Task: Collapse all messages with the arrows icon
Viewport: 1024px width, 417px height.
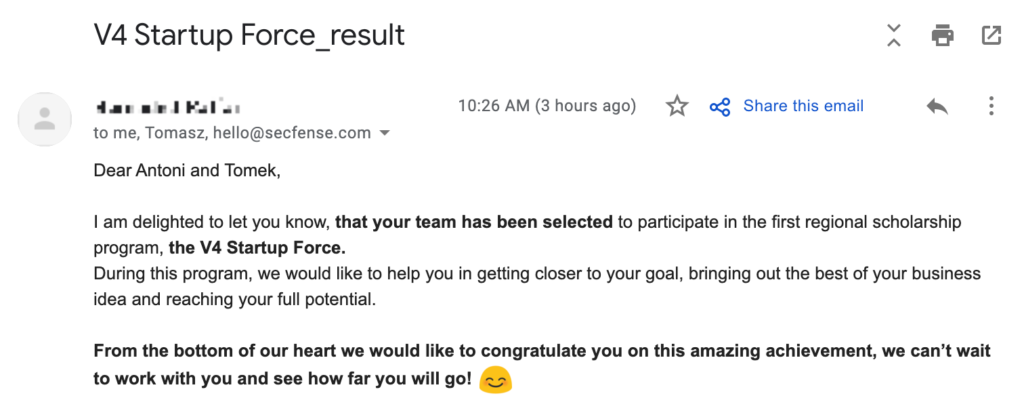Action: [894, 35]
